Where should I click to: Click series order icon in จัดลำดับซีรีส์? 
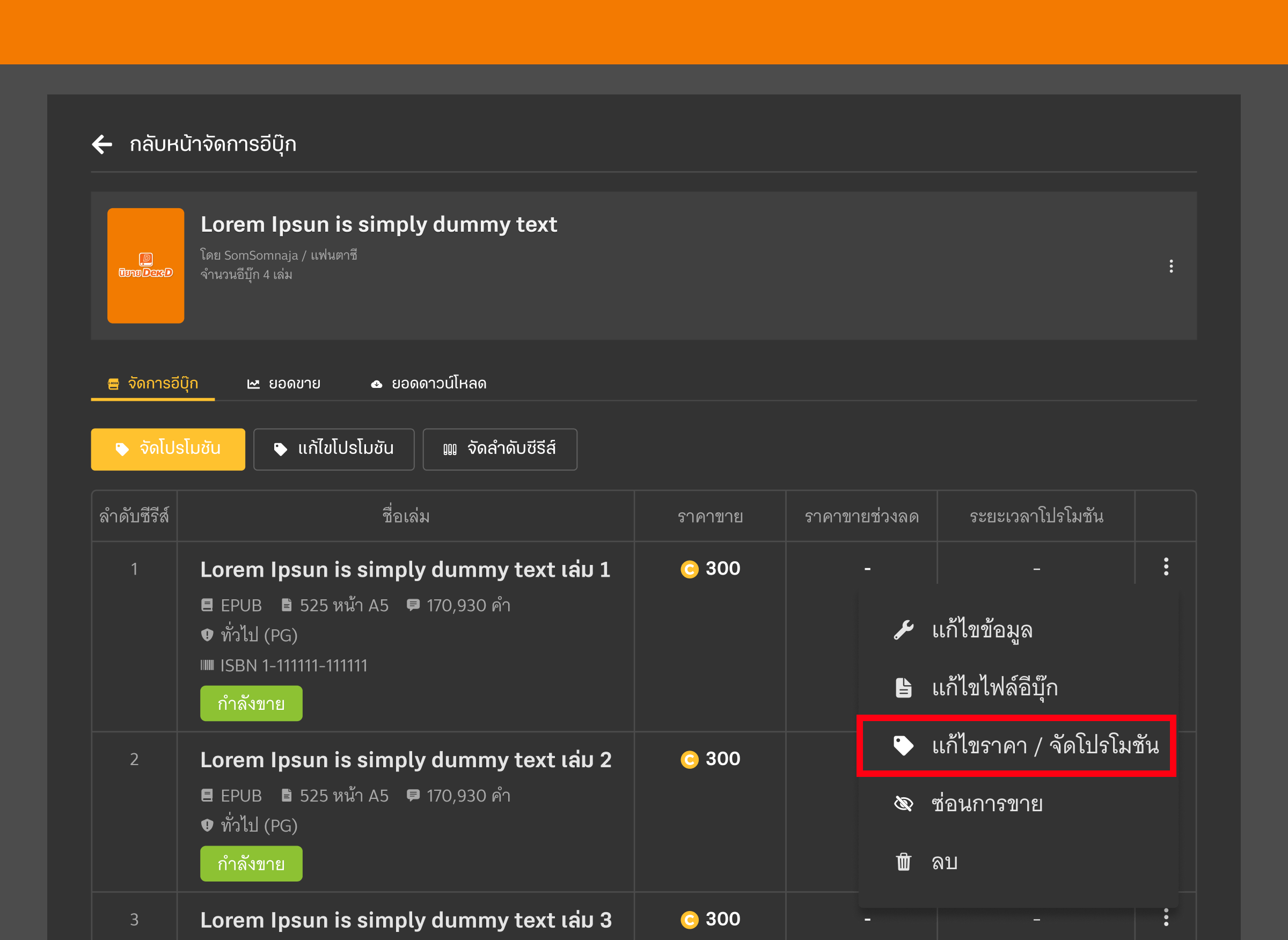(x=450, y=450)
